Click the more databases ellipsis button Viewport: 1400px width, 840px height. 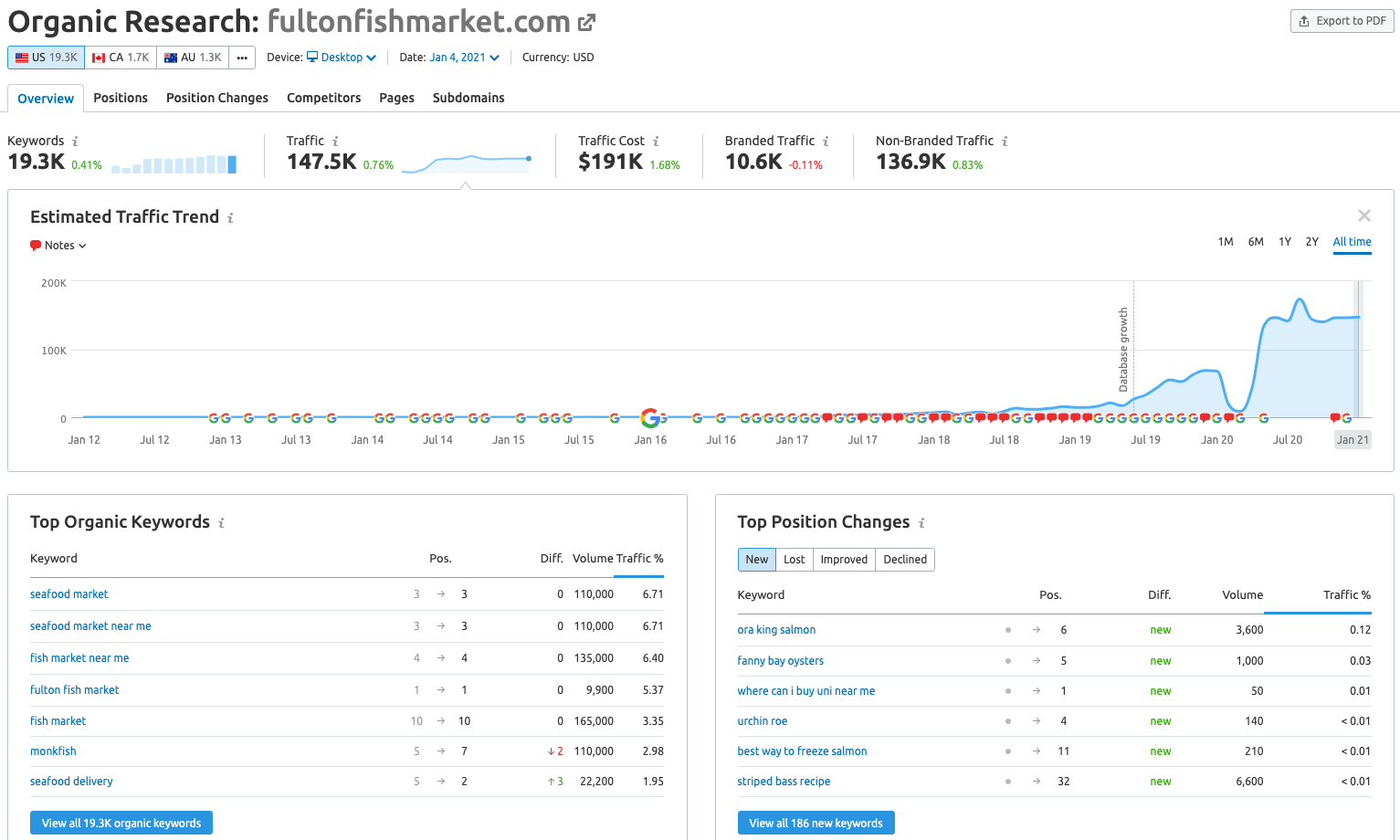coord(242,58)
